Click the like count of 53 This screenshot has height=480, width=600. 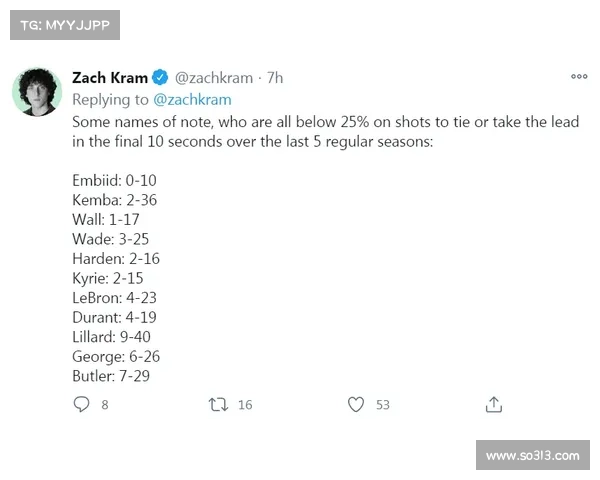pyautogui.click(x=382, y=405)
